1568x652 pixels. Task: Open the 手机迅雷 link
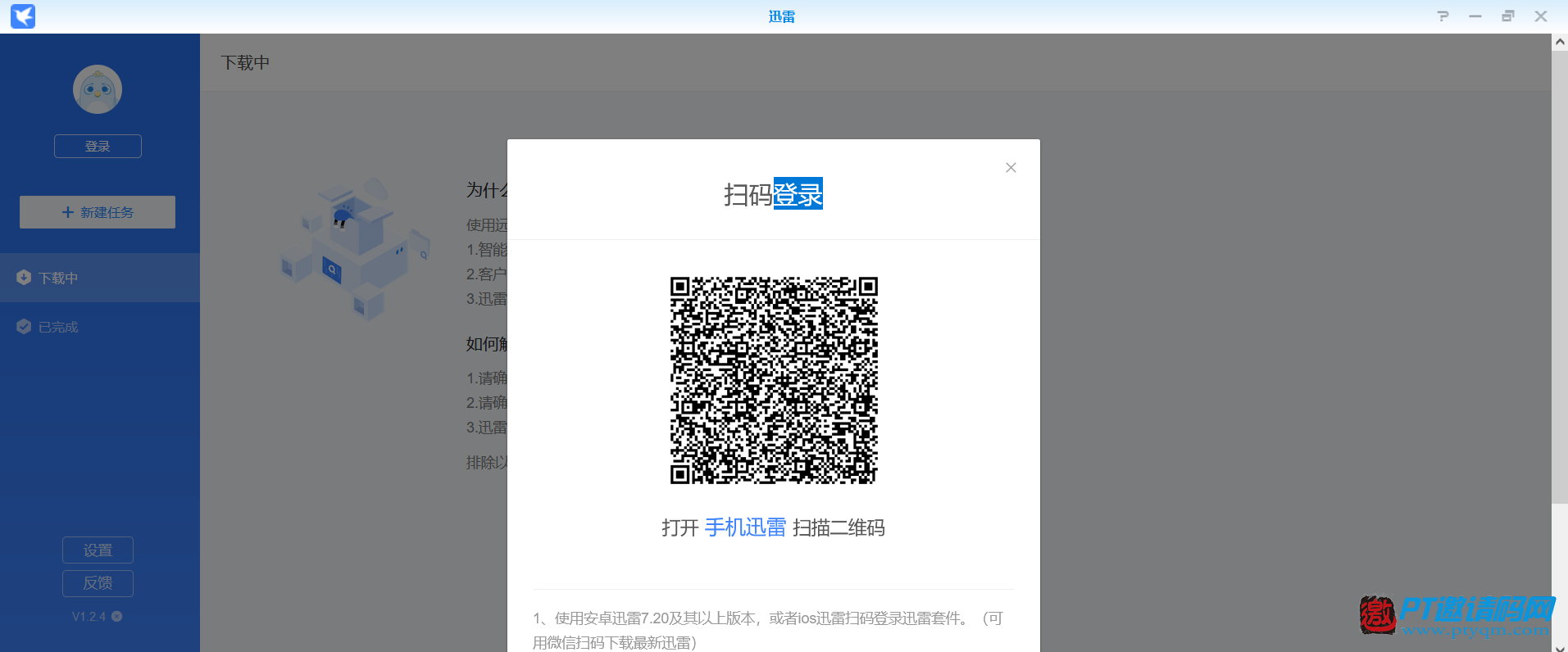(745, 527)
